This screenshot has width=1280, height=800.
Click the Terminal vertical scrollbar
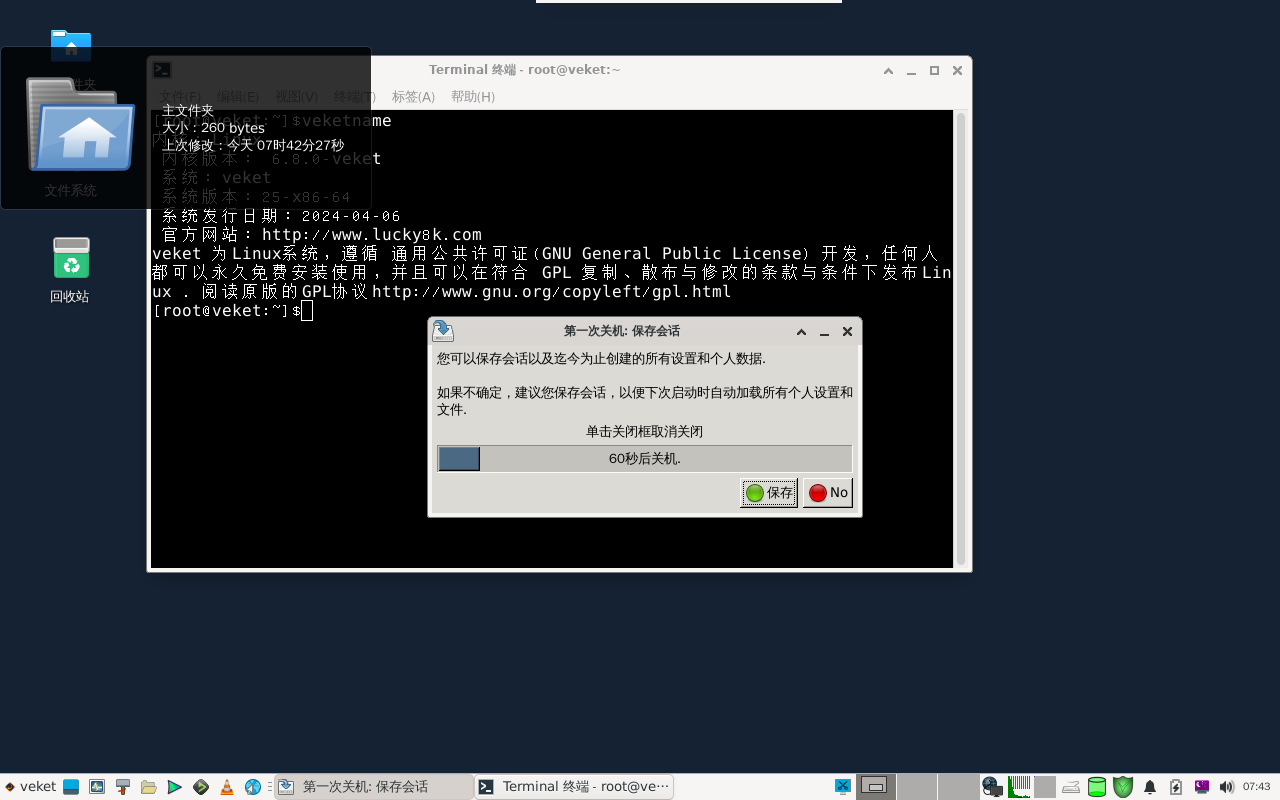point(961,338)
